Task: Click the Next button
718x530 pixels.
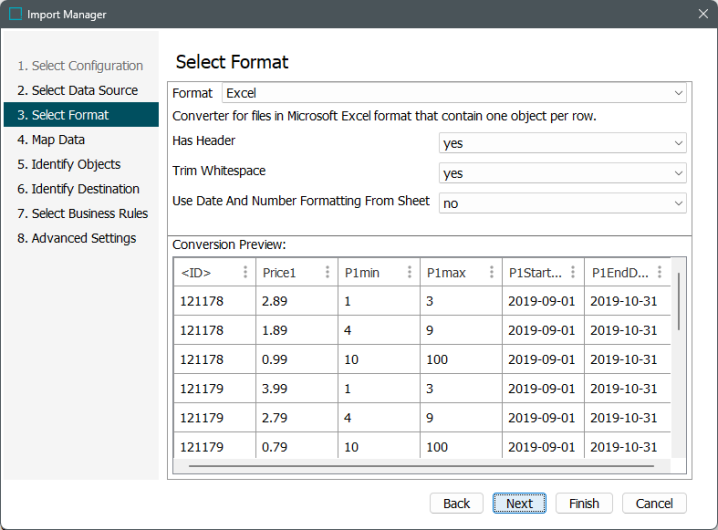Action: pos(519,503)
